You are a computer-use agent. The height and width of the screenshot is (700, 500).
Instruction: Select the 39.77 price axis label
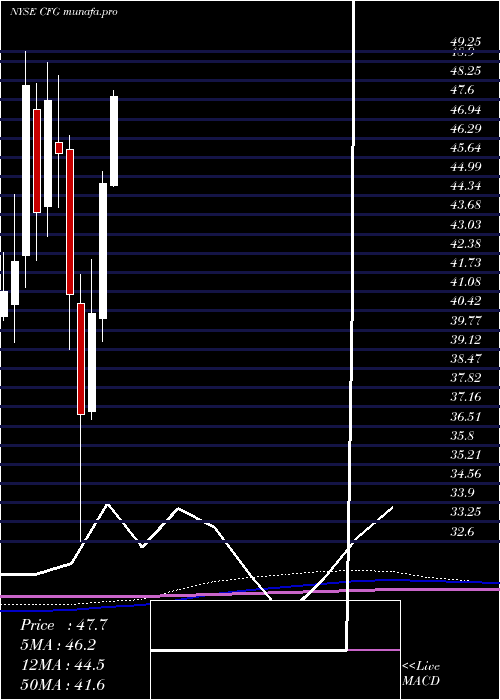coord(466,321)
